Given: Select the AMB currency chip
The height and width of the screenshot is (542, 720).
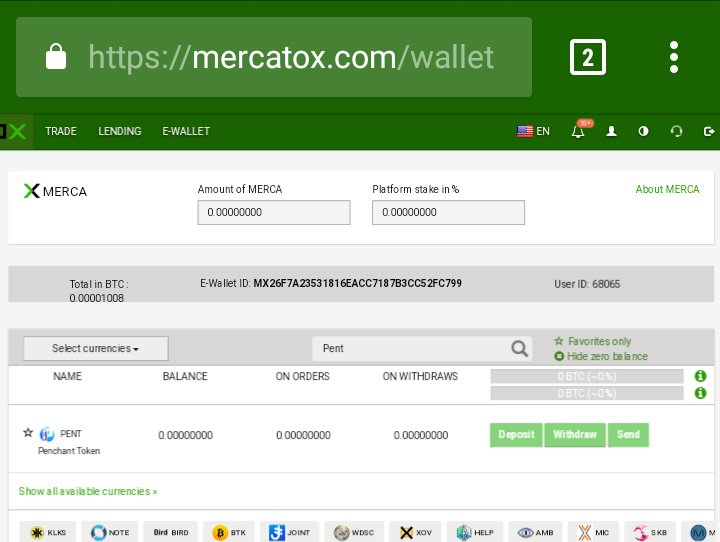Looking at the screenshot, I should tap(535, 532).
